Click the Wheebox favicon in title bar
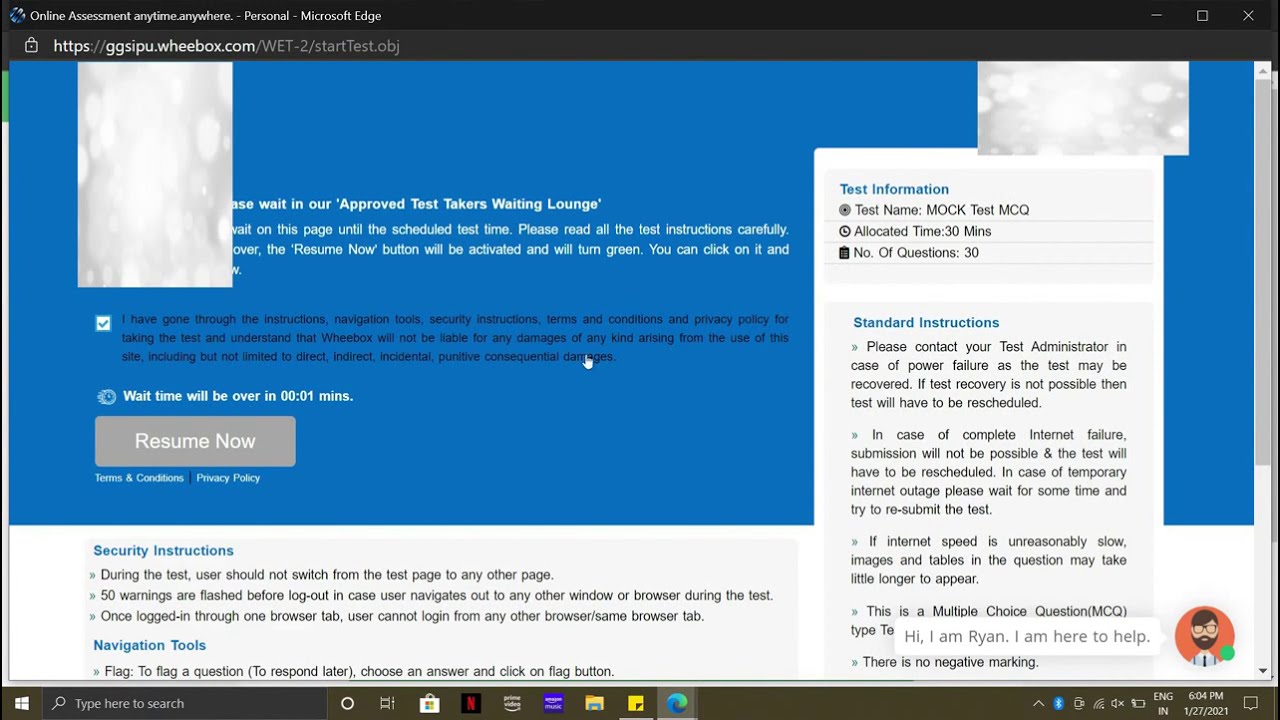Image resolution: width=1280 pixels, height=720 pixels. (17, 15)
